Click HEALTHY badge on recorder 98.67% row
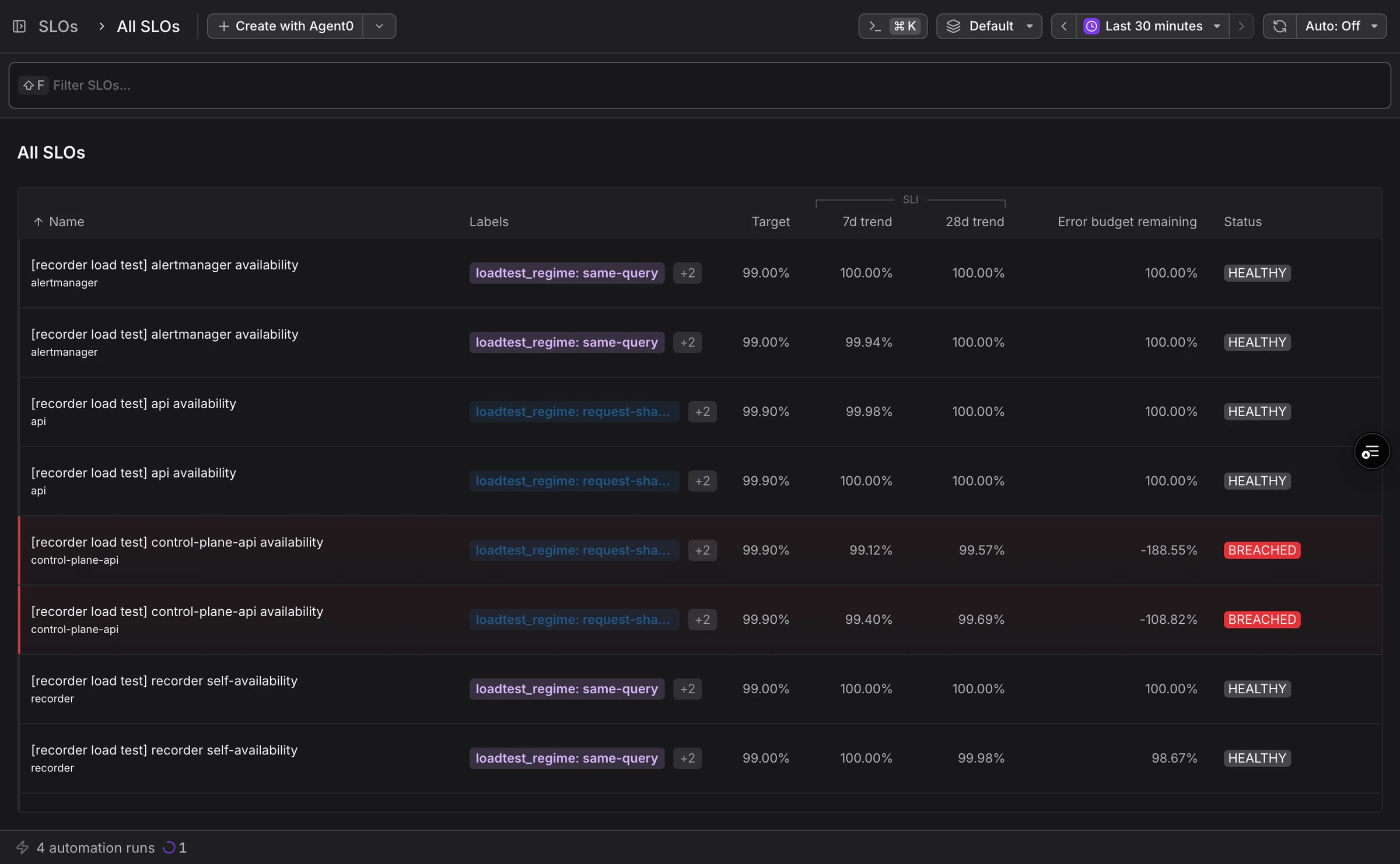 [x=1257, y=758]
